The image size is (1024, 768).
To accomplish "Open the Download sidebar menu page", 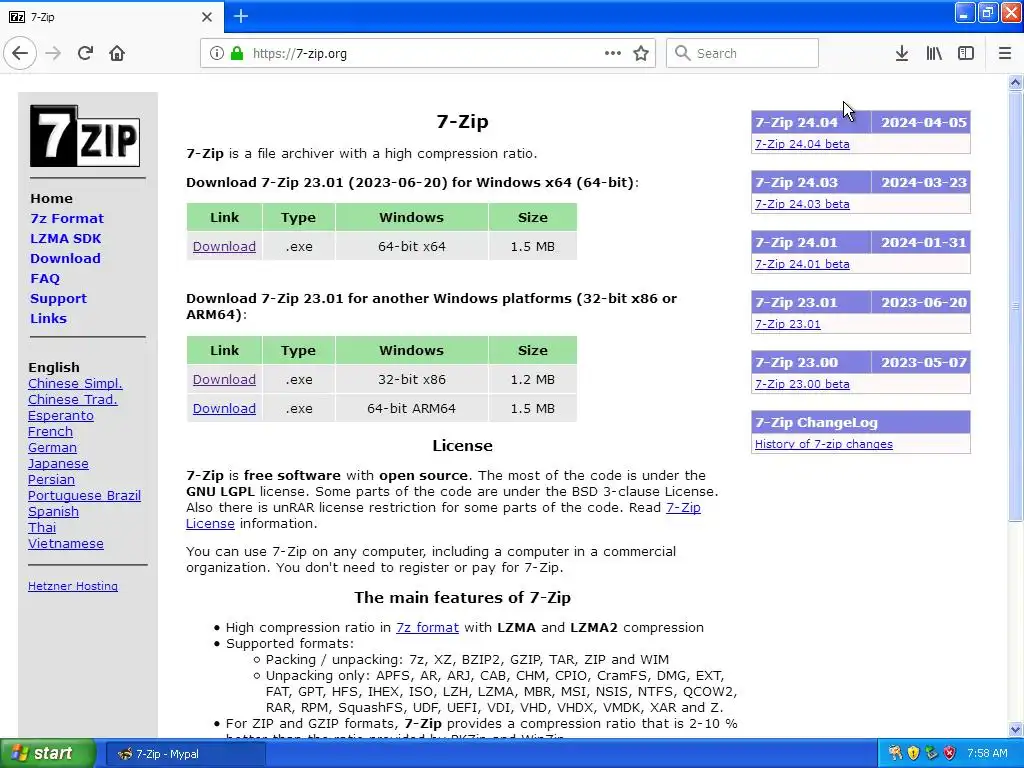I will 65,259.
